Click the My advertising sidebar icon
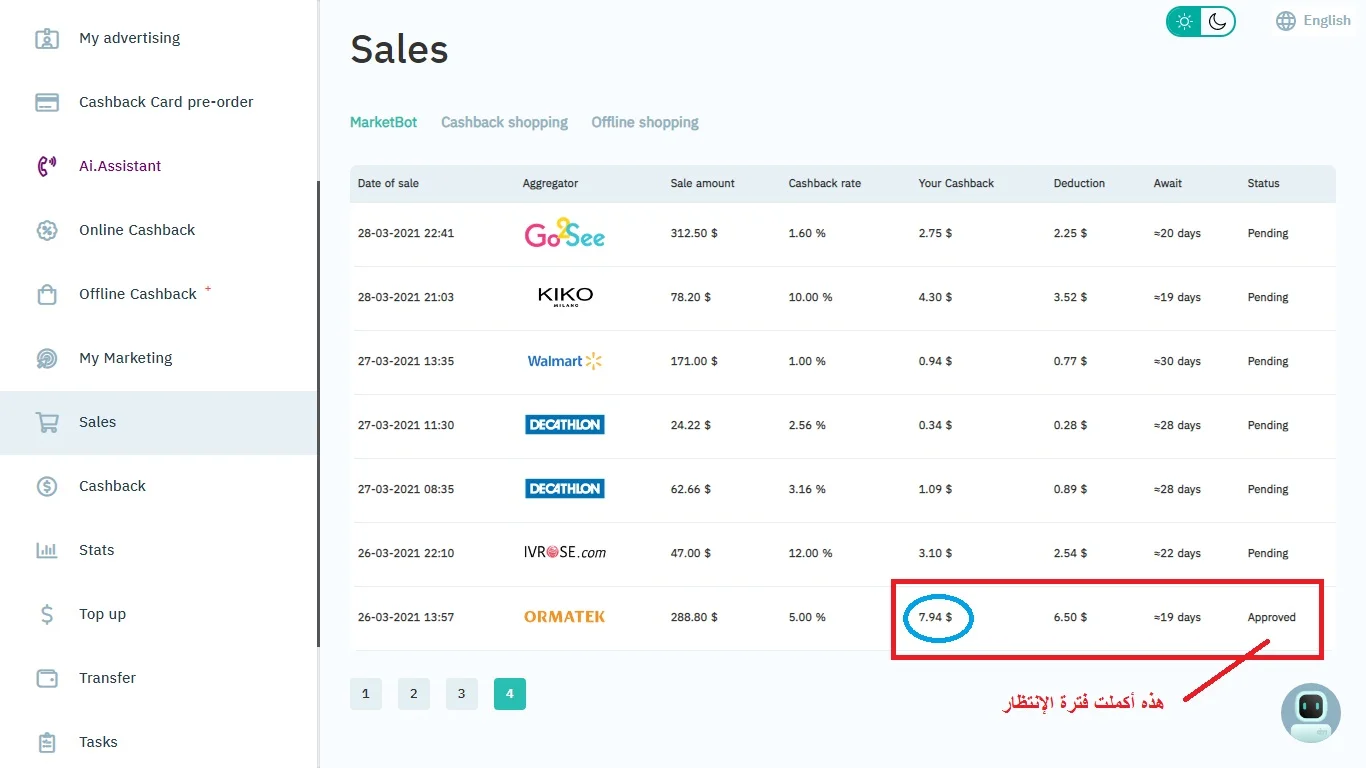The height and width of the screenshot is (768, 1366). click(x=47, y=38)
